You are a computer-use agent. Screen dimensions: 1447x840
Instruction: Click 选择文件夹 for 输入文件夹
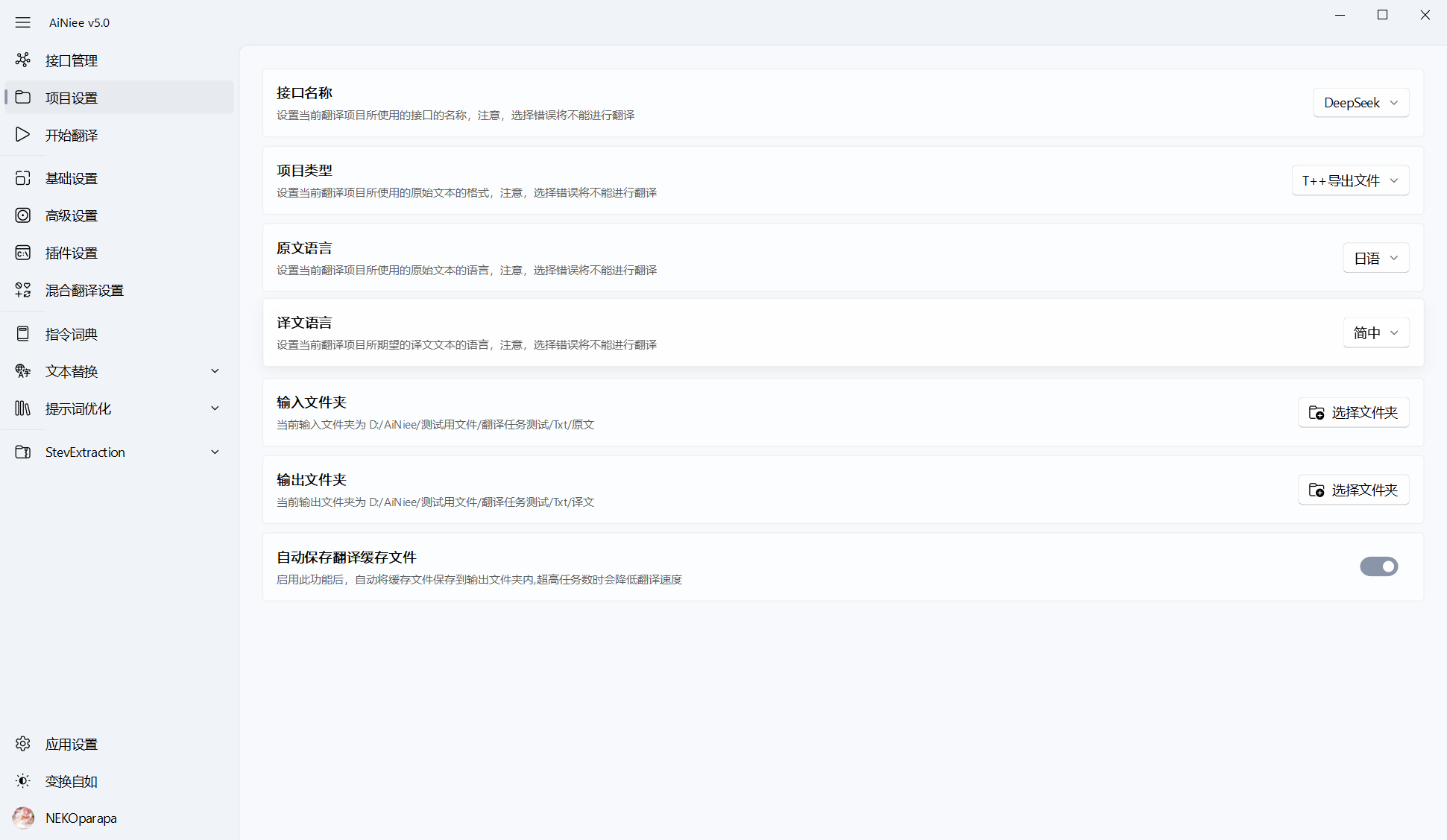[x=1353, y=412]
